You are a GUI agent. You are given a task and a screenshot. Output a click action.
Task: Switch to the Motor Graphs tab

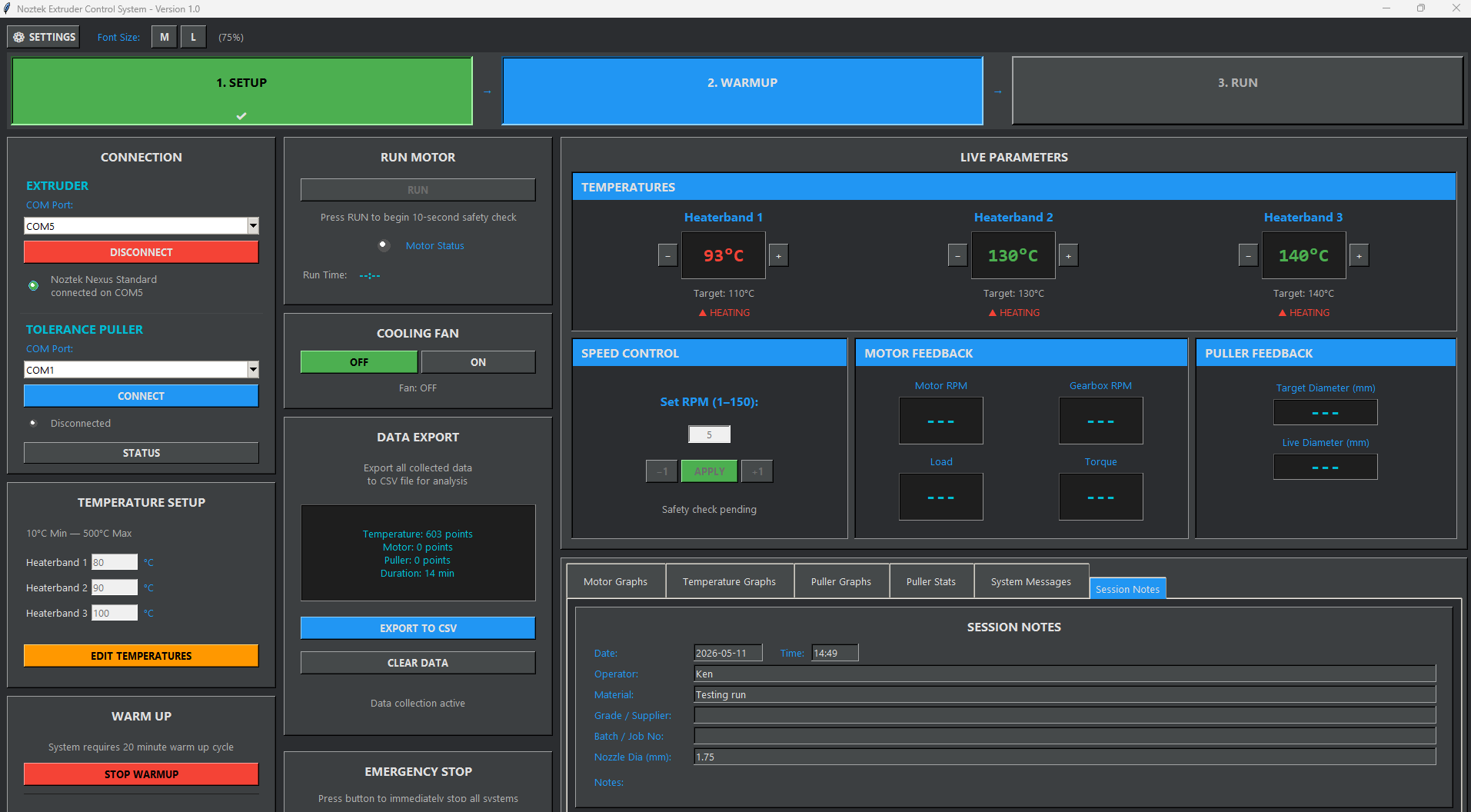tap(616, 581)
